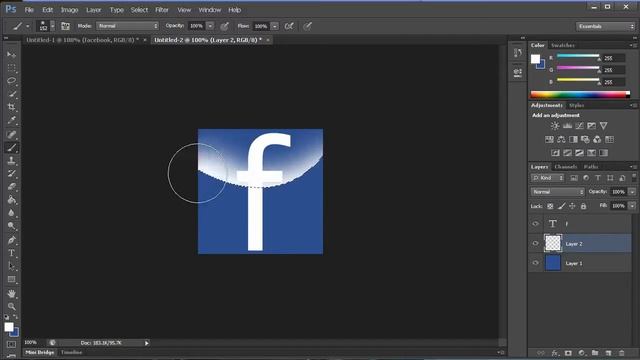The height and width of the screenshot is (360, 640).
Task: Add a Levels adjustment
Action: pyautogui.click(x=567, y=126)
